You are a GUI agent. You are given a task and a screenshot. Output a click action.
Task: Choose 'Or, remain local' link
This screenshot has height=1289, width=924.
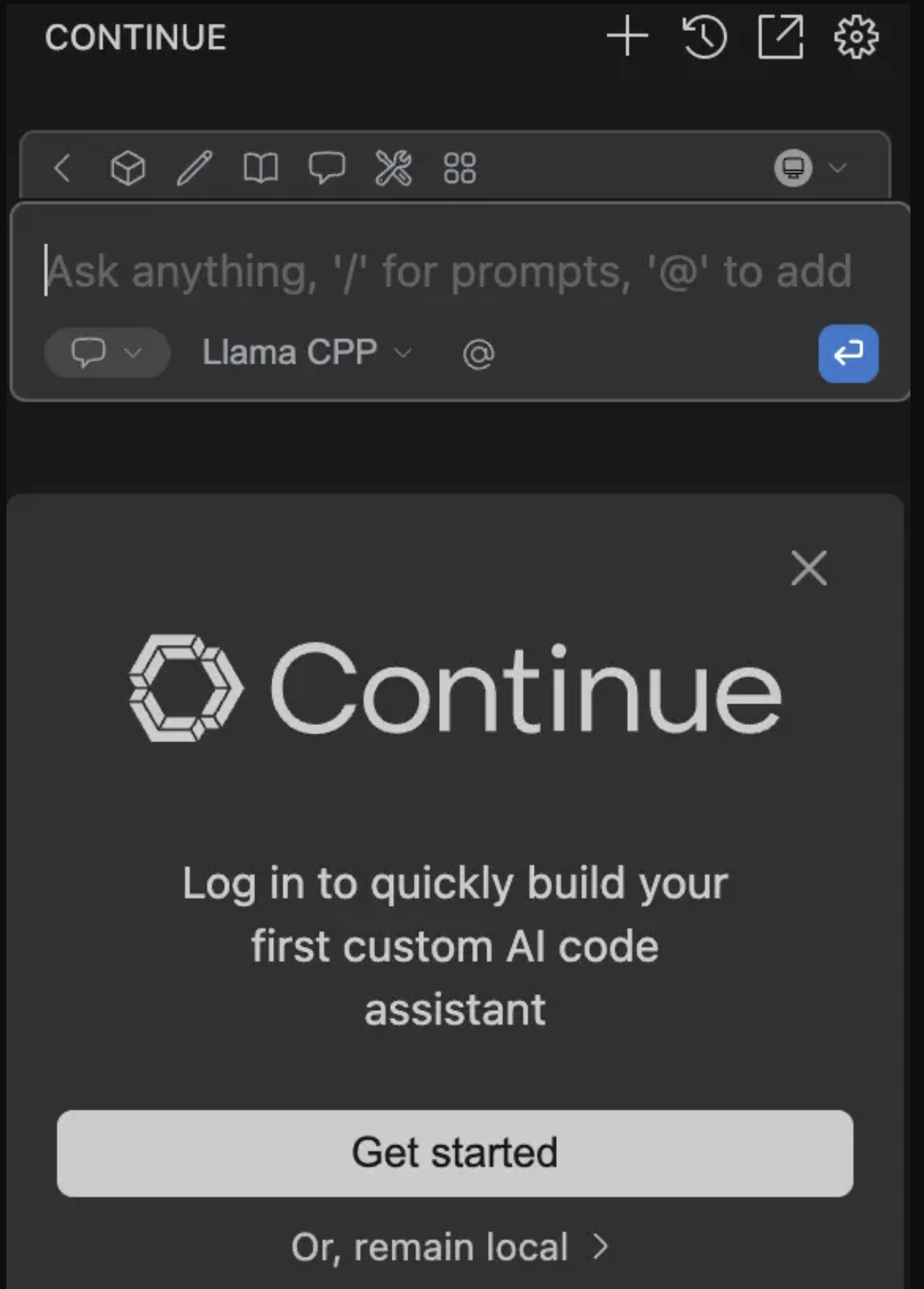451,1247
